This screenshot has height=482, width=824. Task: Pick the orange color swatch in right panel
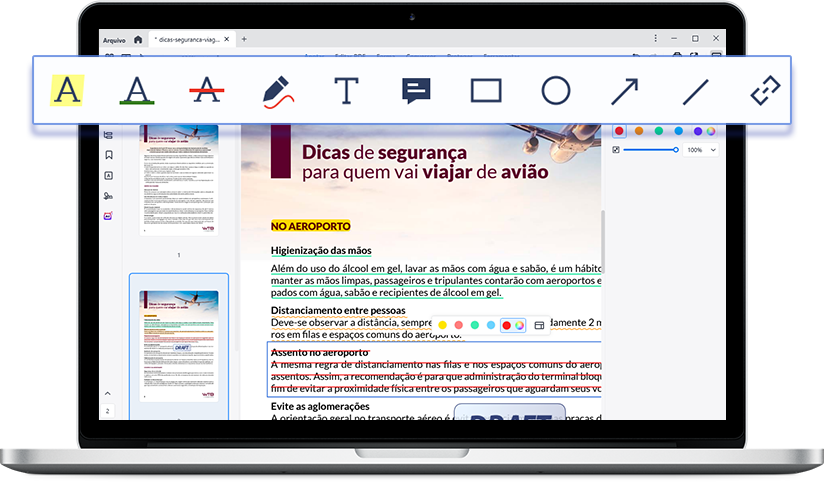(x=639, y=131)
